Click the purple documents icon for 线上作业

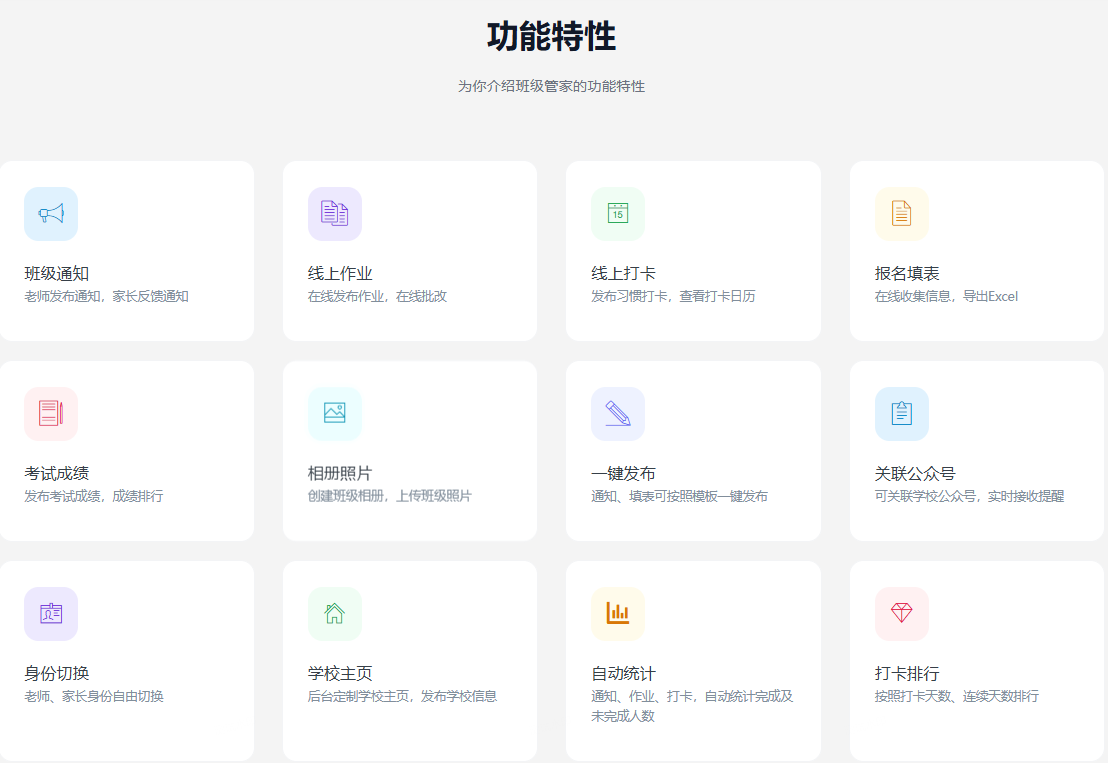[x=334, y=214]
